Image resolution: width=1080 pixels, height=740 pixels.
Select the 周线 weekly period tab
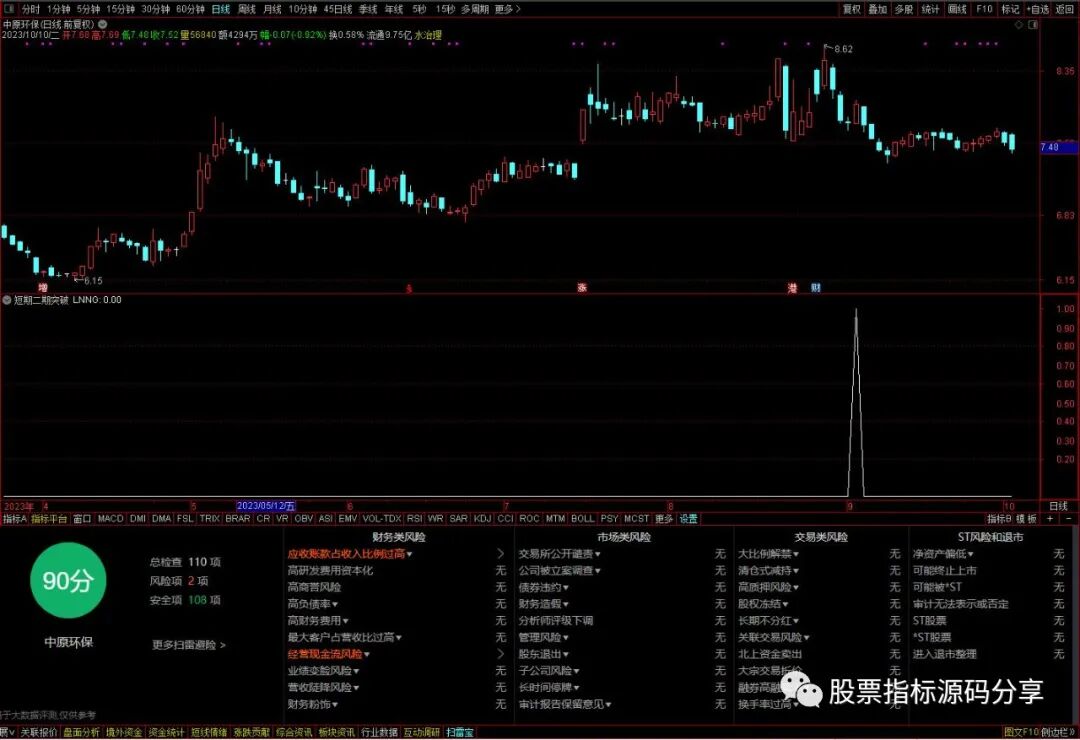click(247, 9)
